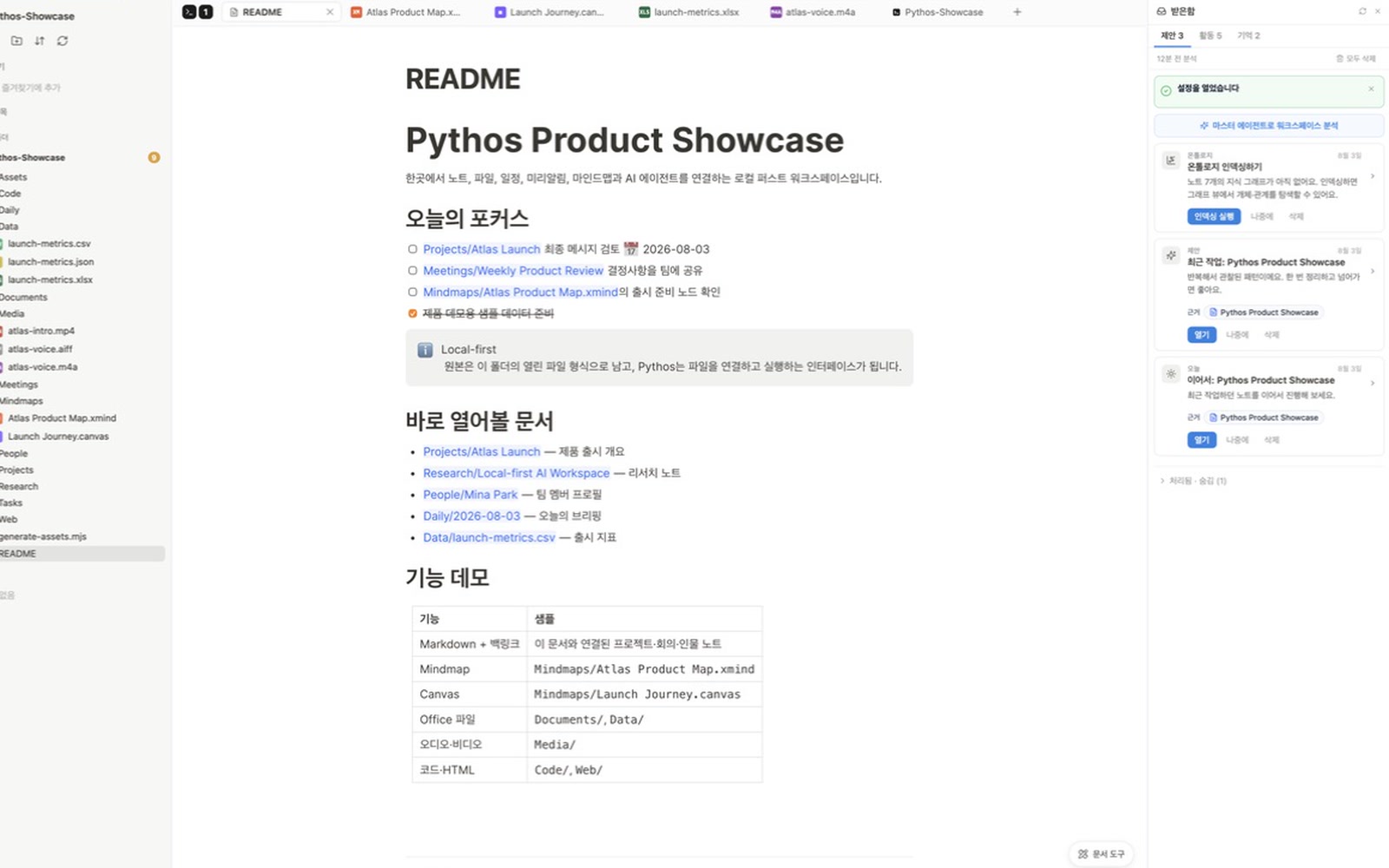Viewport: 1389px width, 868px height.
Task: Open generate-assets.mjs in sidebar
Action: click(x=43, y=536)
